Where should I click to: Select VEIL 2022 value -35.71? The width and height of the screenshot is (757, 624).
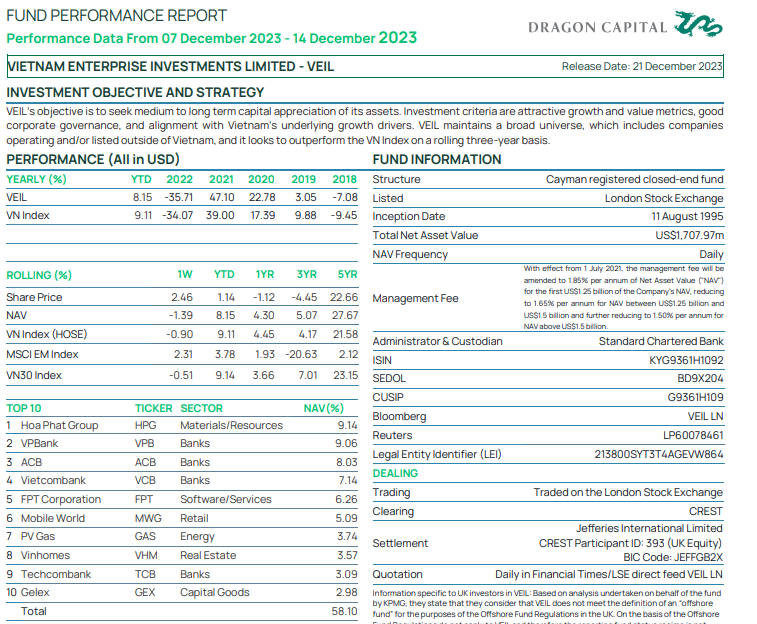[x=178, y=197]
